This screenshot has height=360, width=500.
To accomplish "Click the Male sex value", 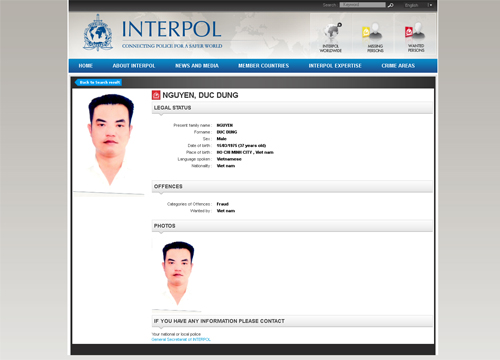I will (222, 139).
